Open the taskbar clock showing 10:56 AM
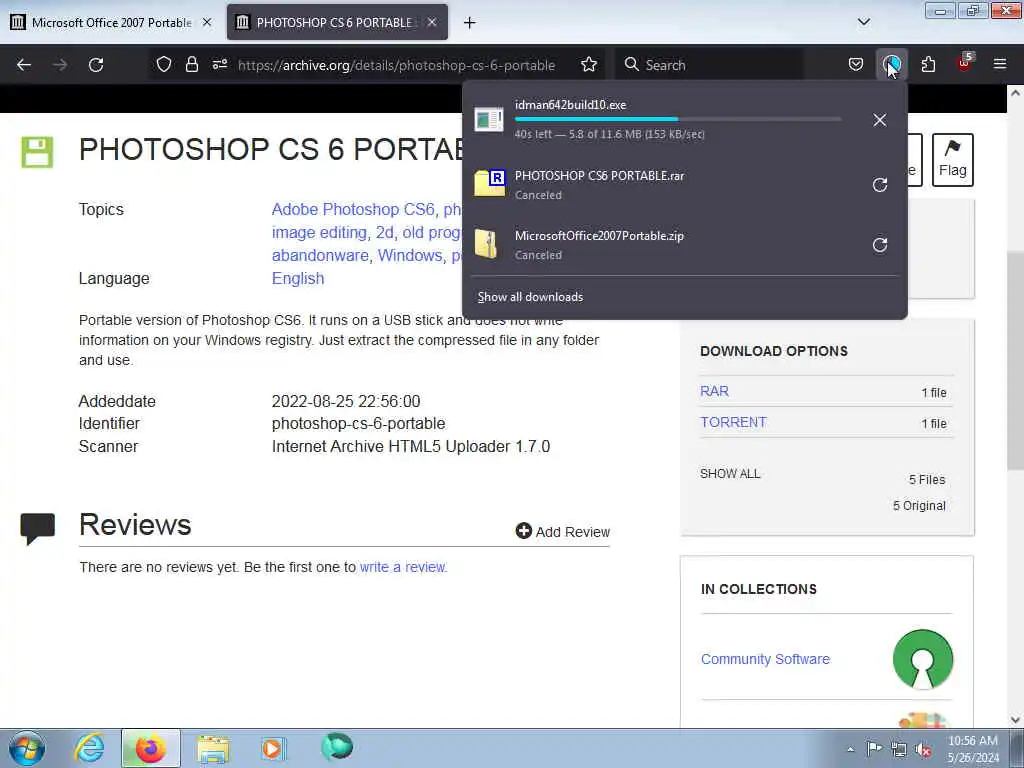Screen dimensions: 1024x768 972,749
